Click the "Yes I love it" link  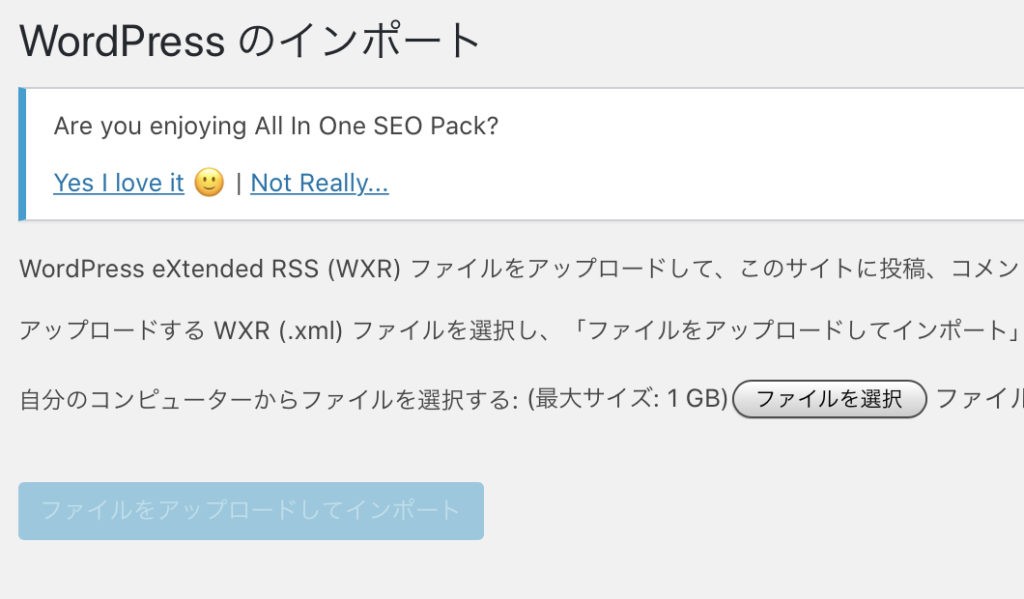click(119, 183)
